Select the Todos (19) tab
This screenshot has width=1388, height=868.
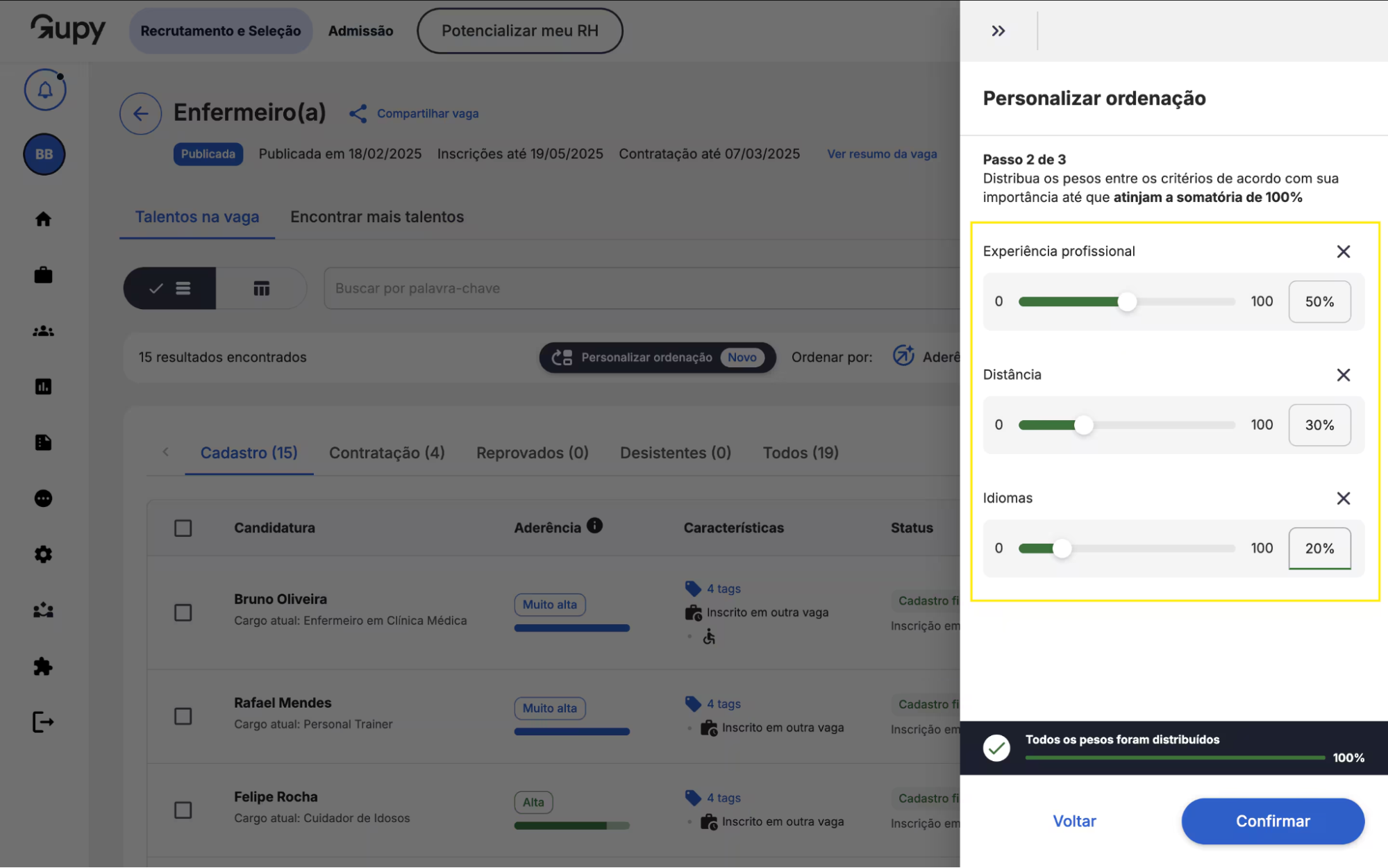click(801, 453)
